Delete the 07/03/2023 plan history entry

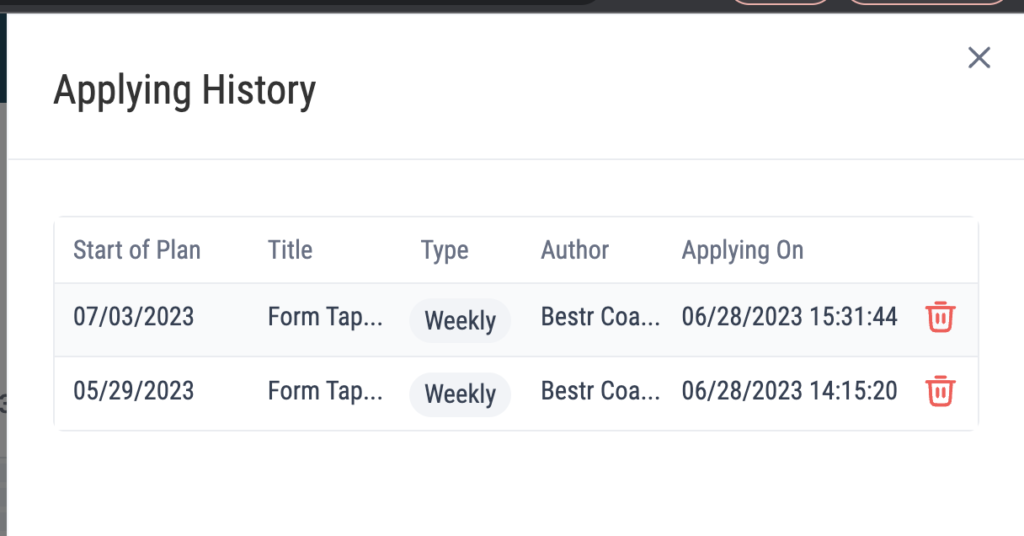point(940,317)
